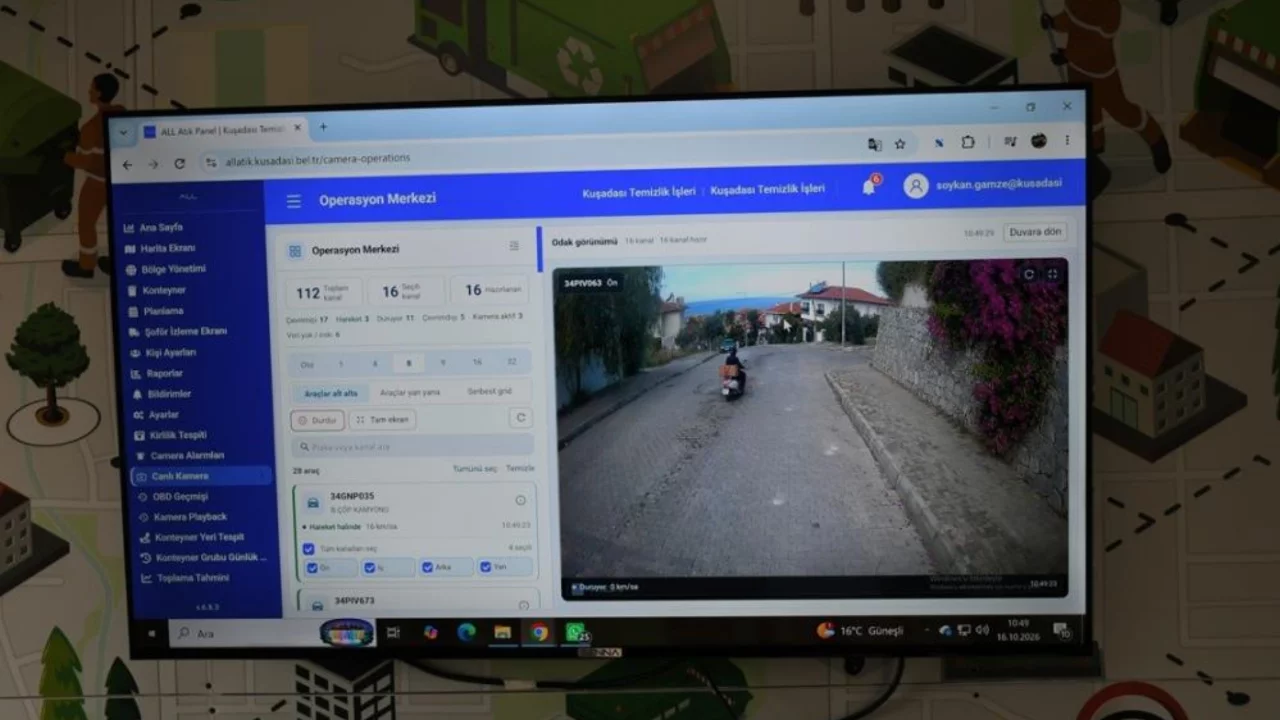The width and height of the screenshot is (1280, 720).
Task: Click the Tam ekran button
Action: [x=382, y=420]
